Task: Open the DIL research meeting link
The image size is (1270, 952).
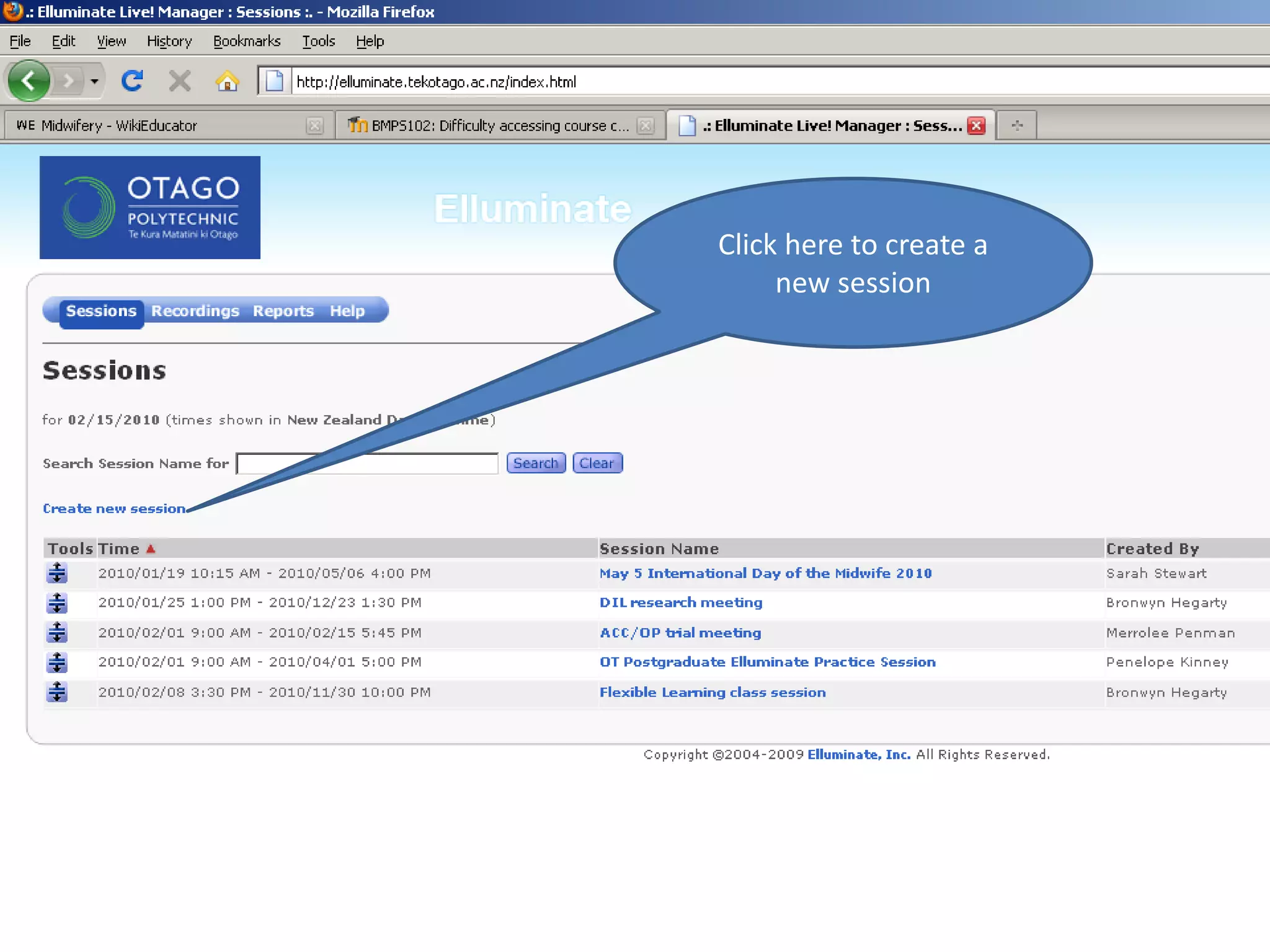Action: click(x=681, y=603)
